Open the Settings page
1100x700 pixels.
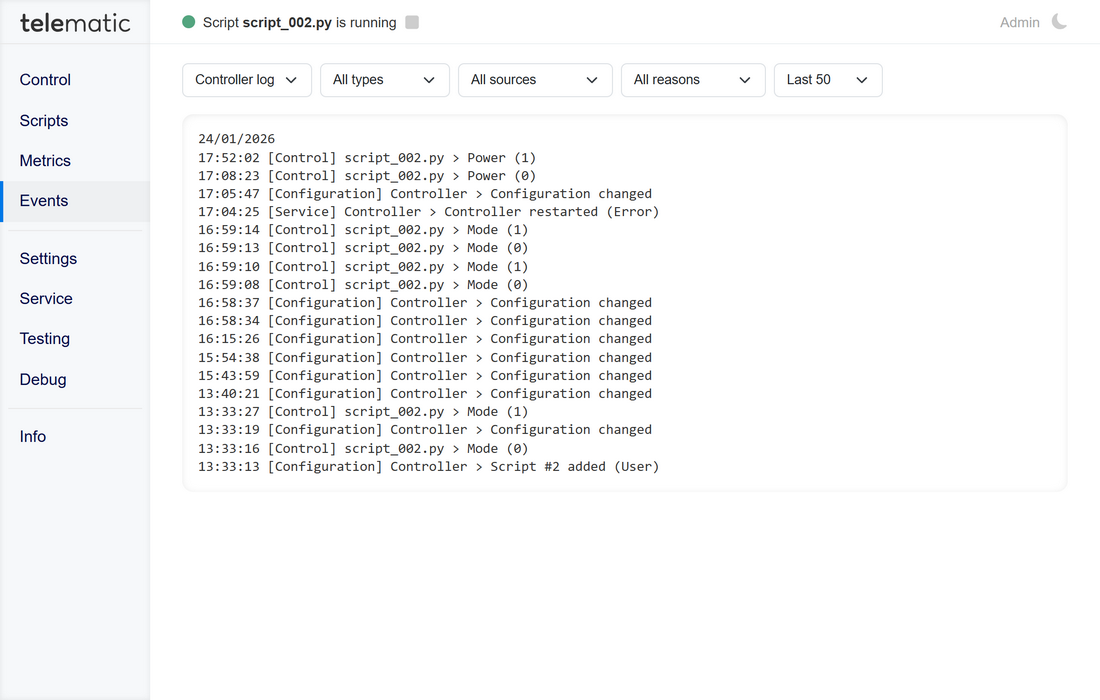click(x=48, y=259)
